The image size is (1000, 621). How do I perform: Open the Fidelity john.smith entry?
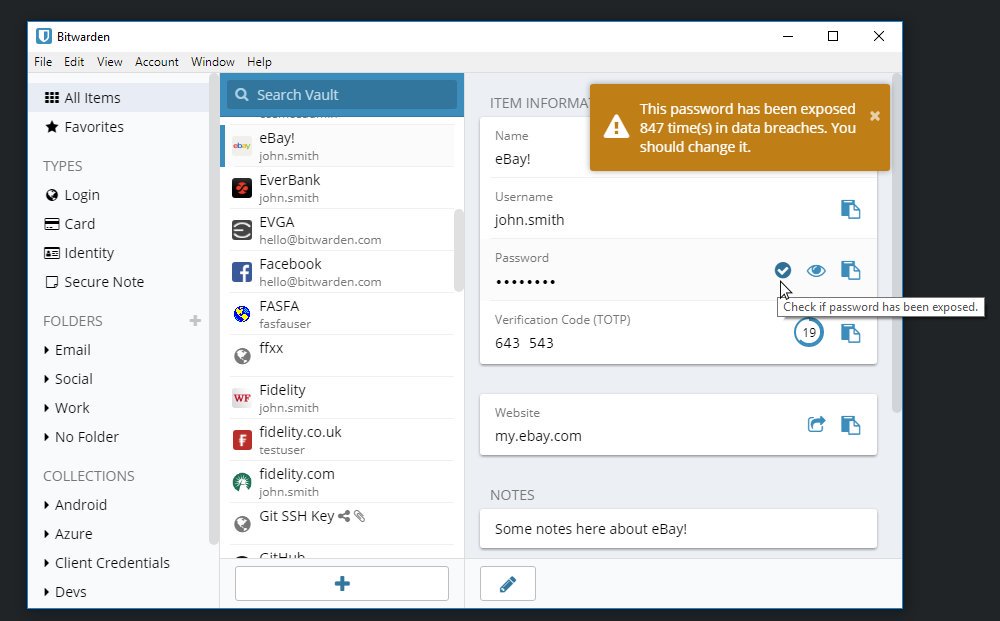338,398
